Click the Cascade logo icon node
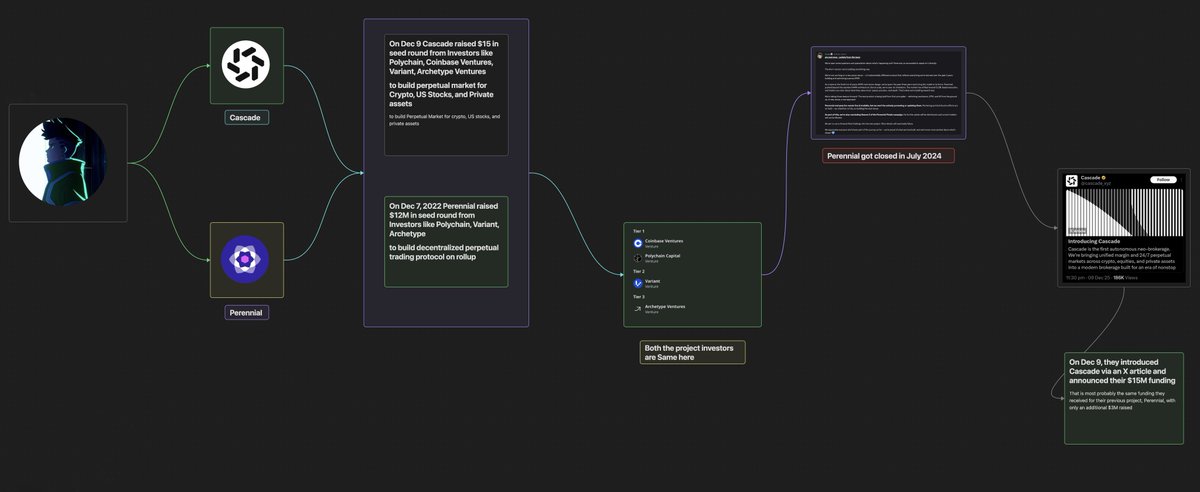The width and height of the screenshot is (1200, 492). tap(246, 65)
